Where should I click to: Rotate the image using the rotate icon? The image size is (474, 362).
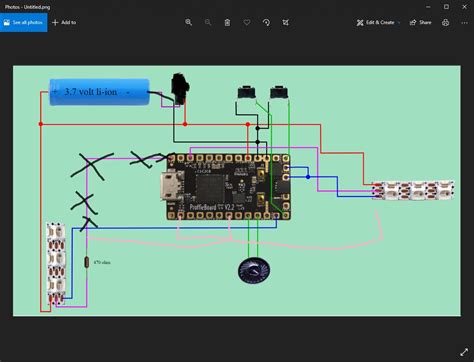coord(266,22)
